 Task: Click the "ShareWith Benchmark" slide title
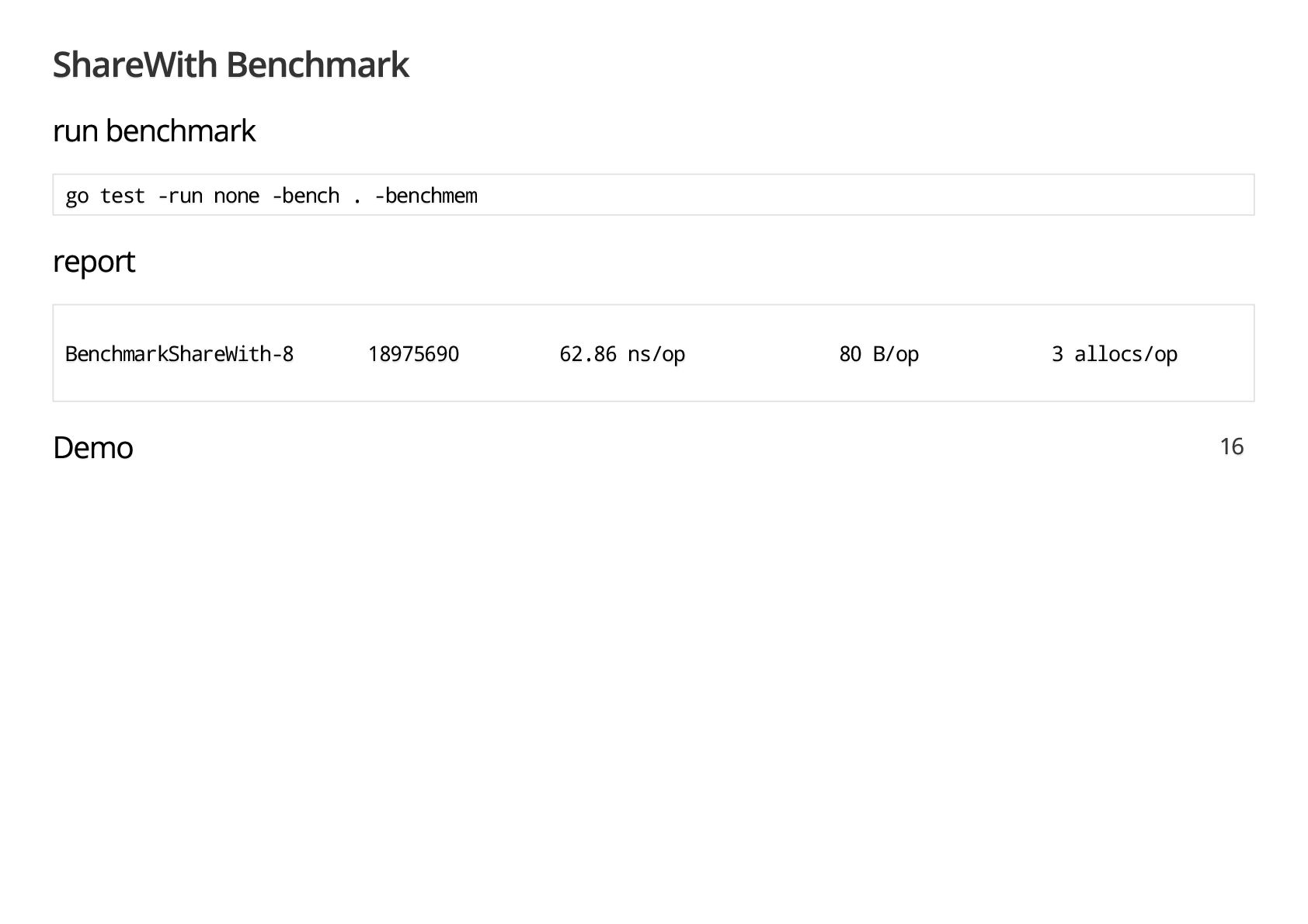[231, 64]
